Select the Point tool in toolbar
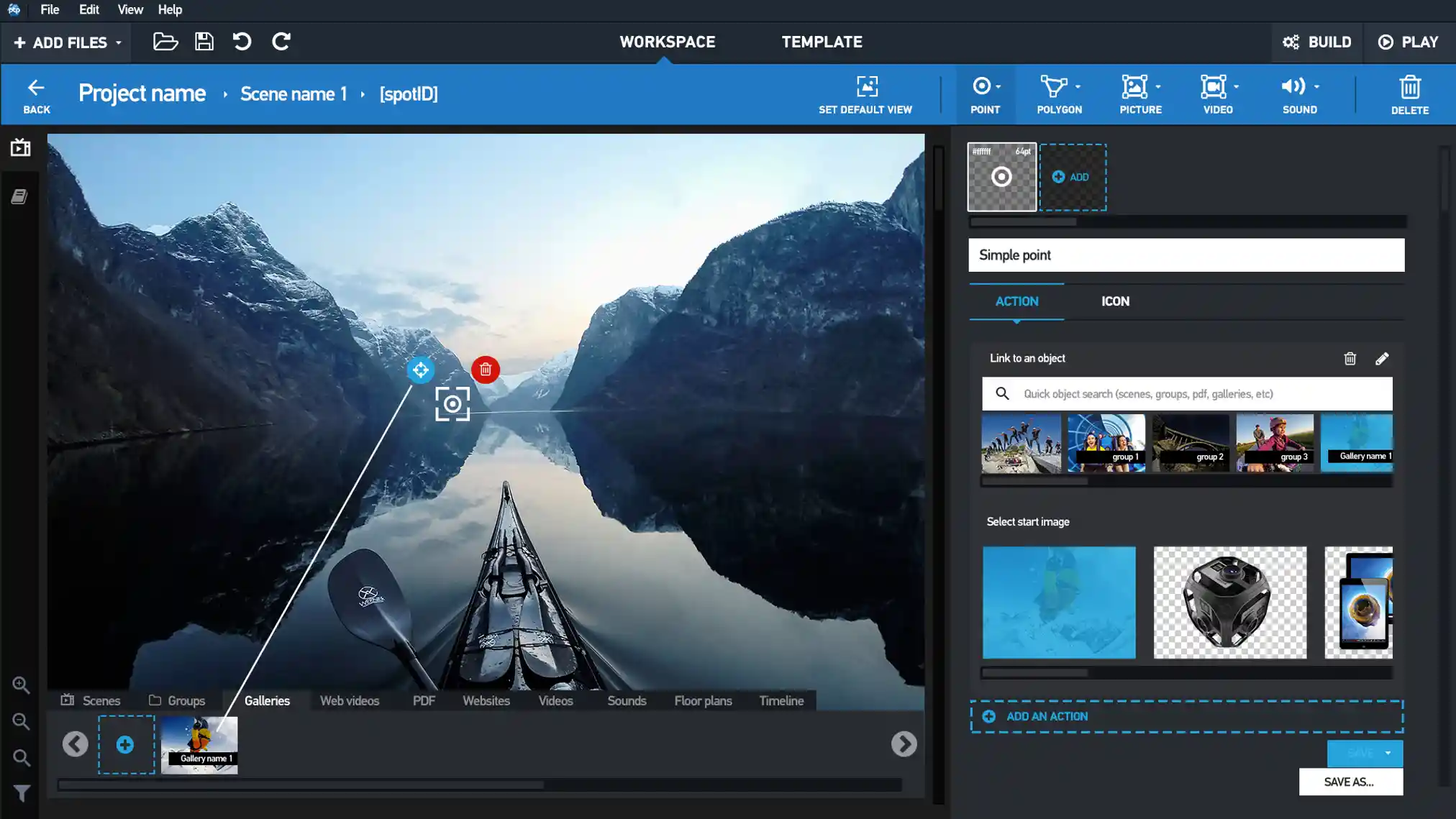Screen dimensions: 1456x819 [x=985, y=95]
